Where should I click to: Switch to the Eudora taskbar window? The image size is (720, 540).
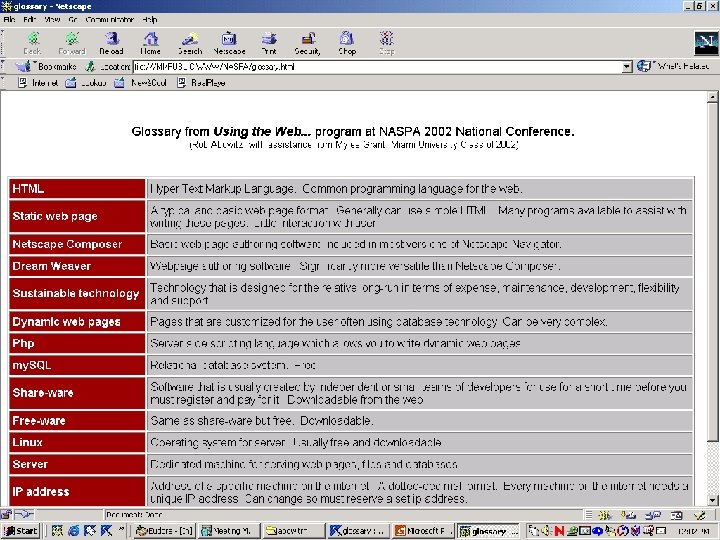(x=165, y=531)
